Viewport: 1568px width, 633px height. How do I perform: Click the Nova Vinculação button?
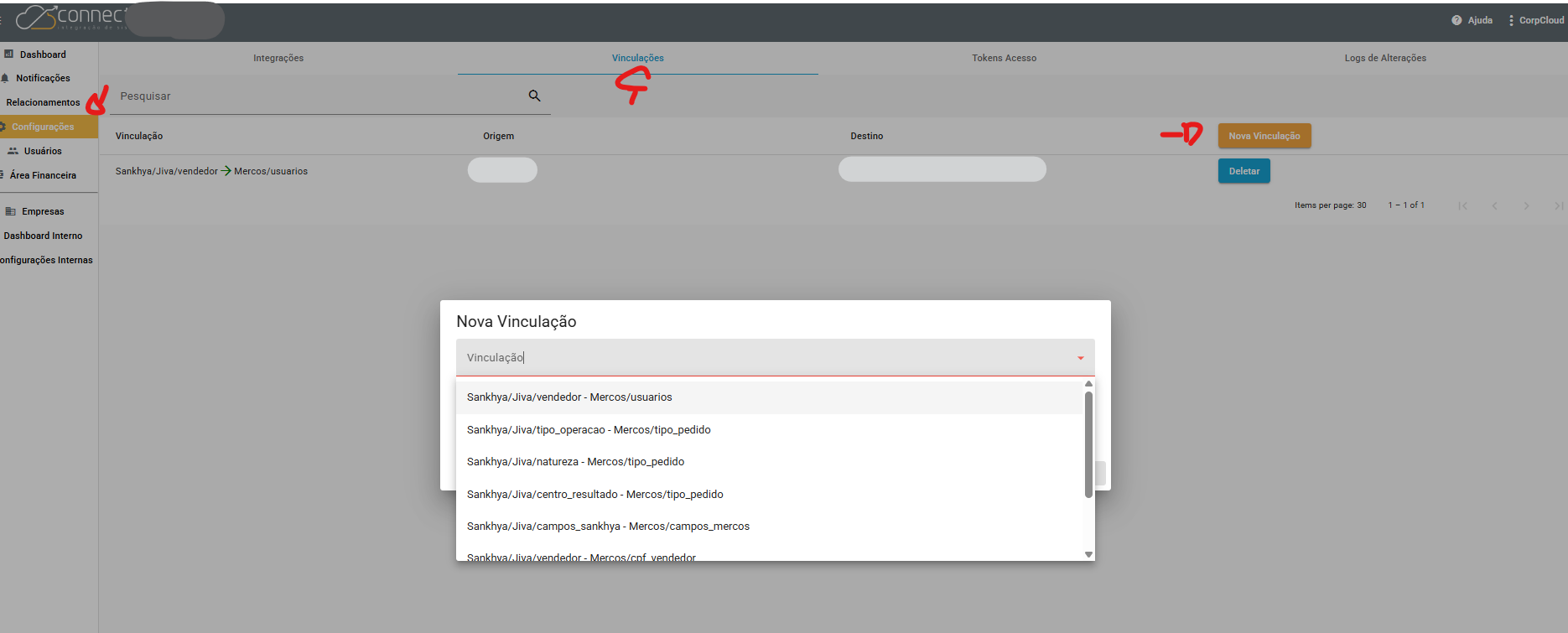coord(1264,136)
